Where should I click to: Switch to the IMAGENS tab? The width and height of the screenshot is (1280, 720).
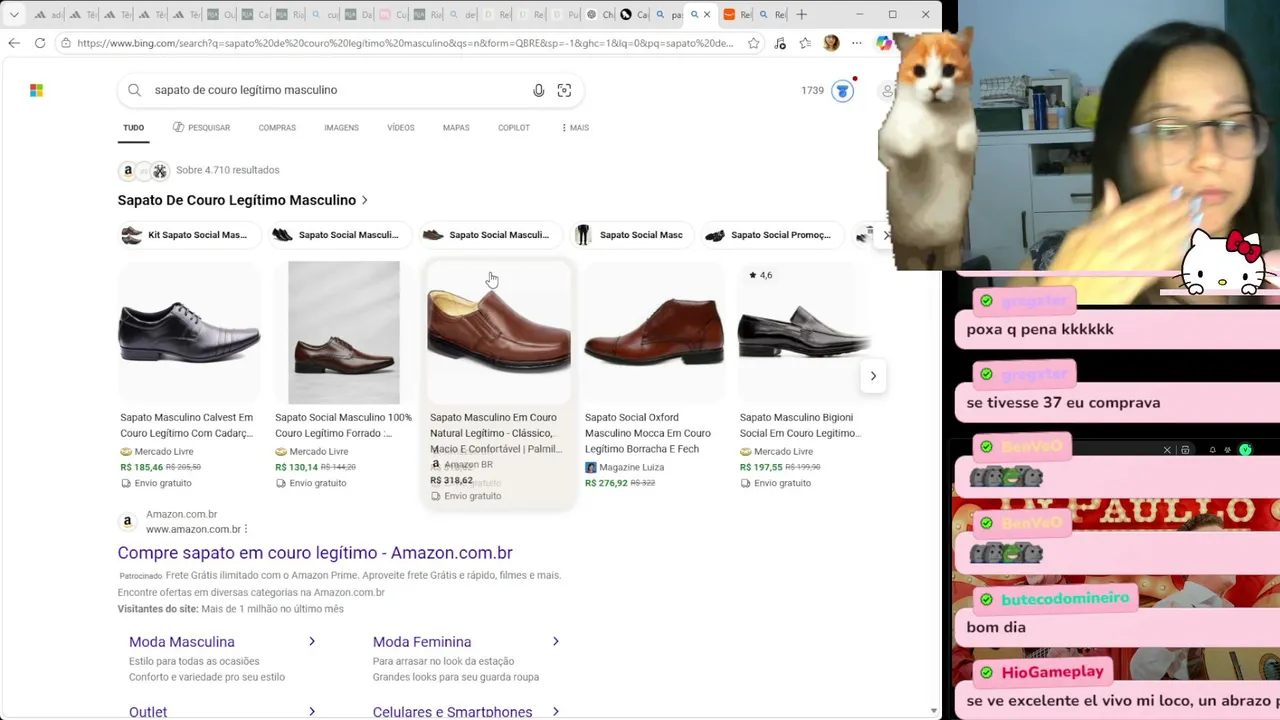pos(341,128)
